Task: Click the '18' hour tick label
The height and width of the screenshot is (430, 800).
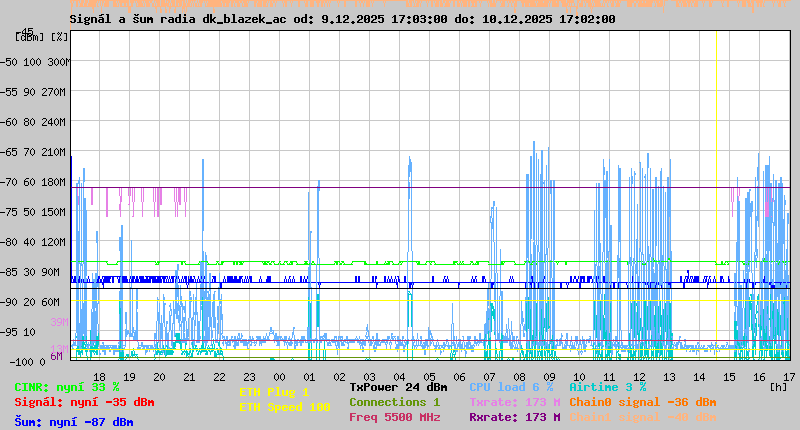Action: (99, 377)
